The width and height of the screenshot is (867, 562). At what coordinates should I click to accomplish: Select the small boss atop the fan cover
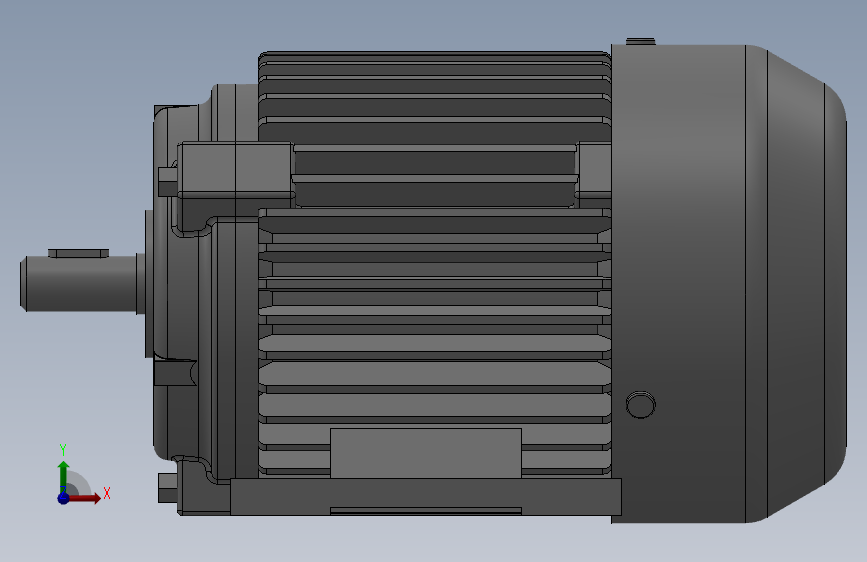[640, 41]
